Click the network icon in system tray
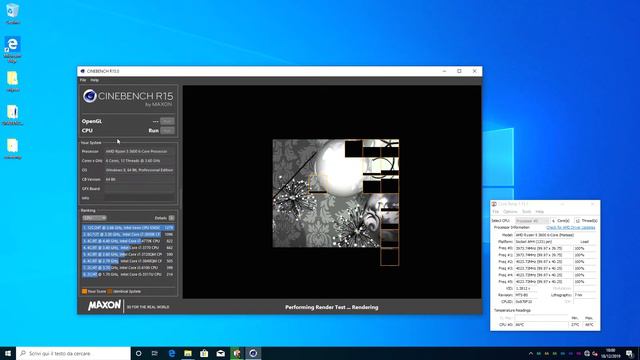 coord(587,353)
